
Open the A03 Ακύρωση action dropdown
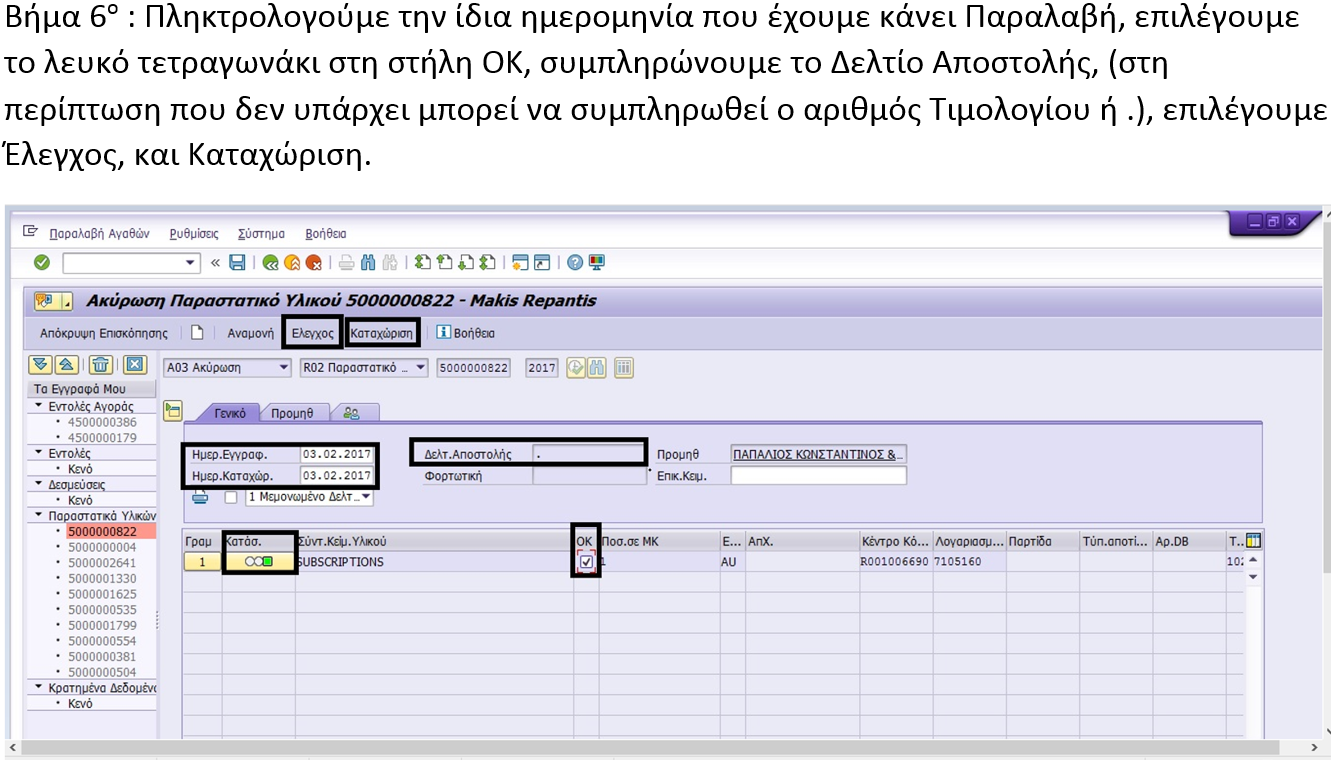[283, 368]
